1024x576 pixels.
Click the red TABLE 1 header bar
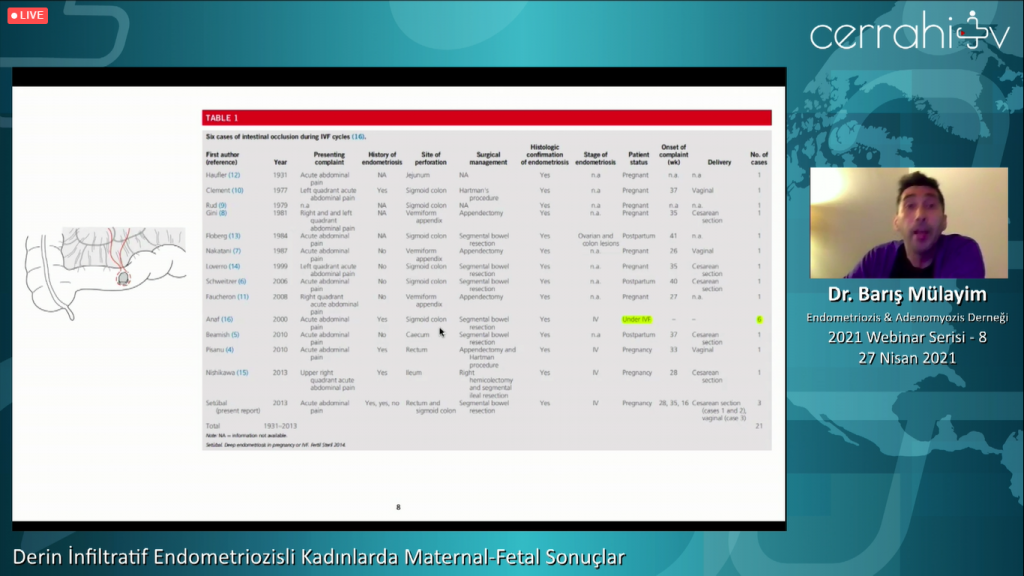[x=486, y=117]
